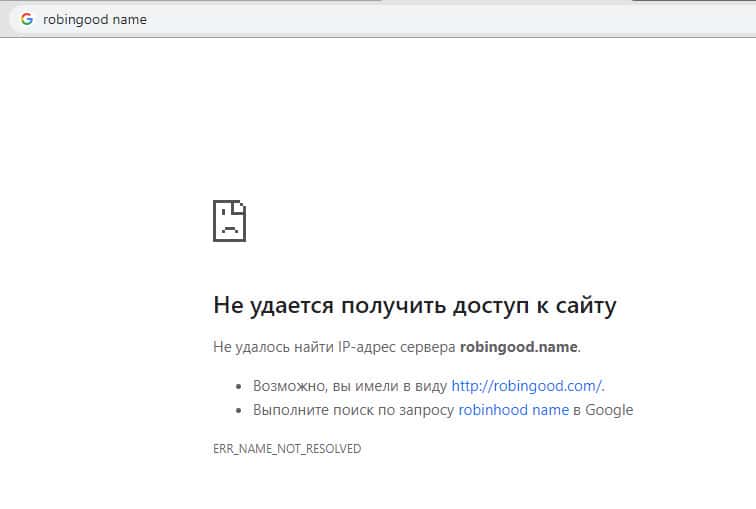Open the "robinhood name" search suggestion link
The image size is (756, 509).
point(513,409)
